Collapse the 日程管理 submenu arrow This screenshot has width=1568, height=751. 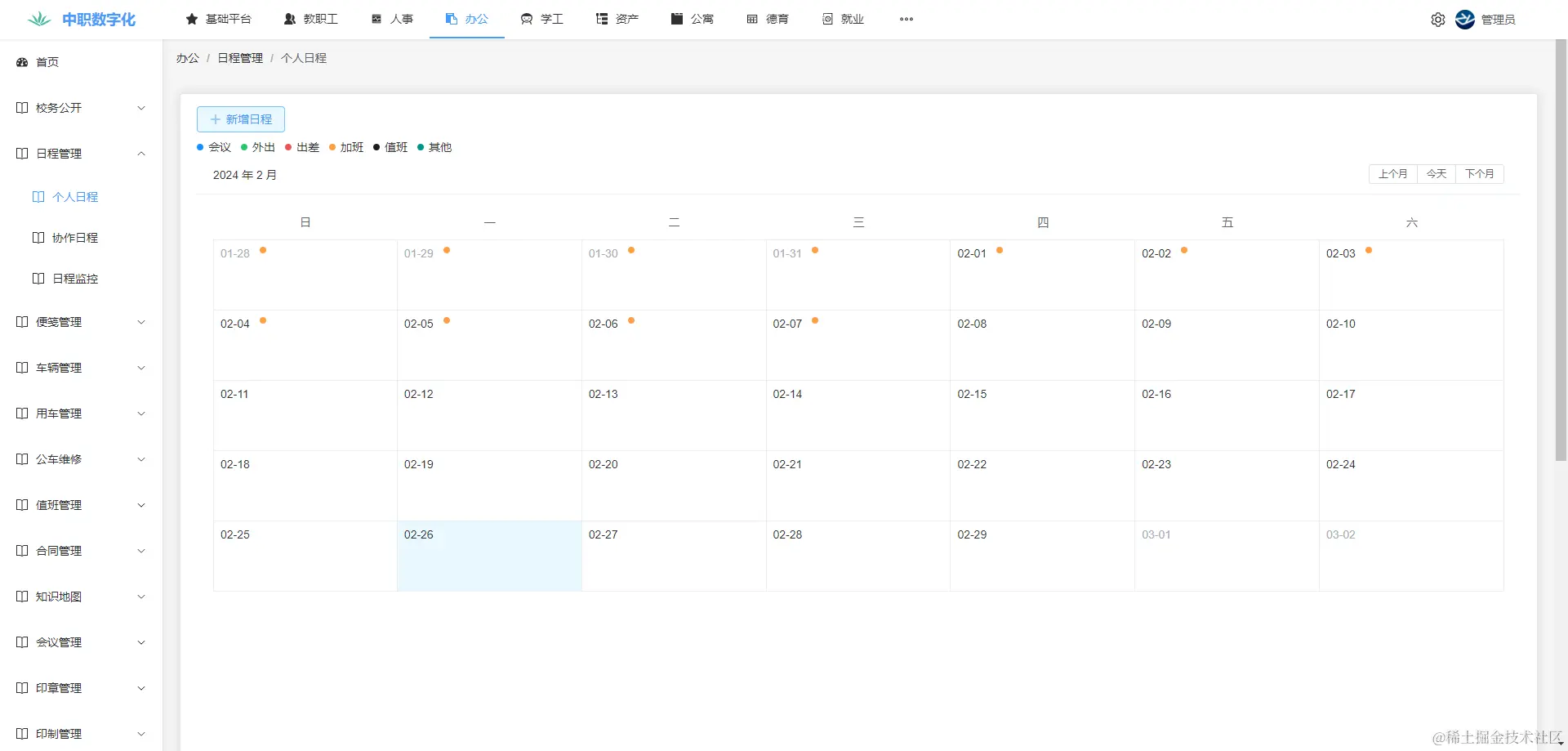pos(141,154)
